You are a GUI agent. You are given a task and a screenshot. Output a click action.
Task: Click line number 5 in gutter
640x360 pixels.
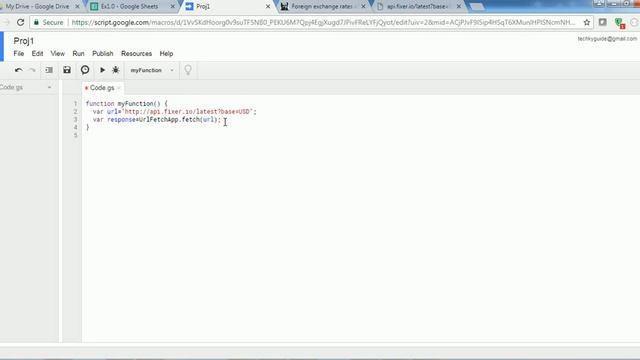76,135
